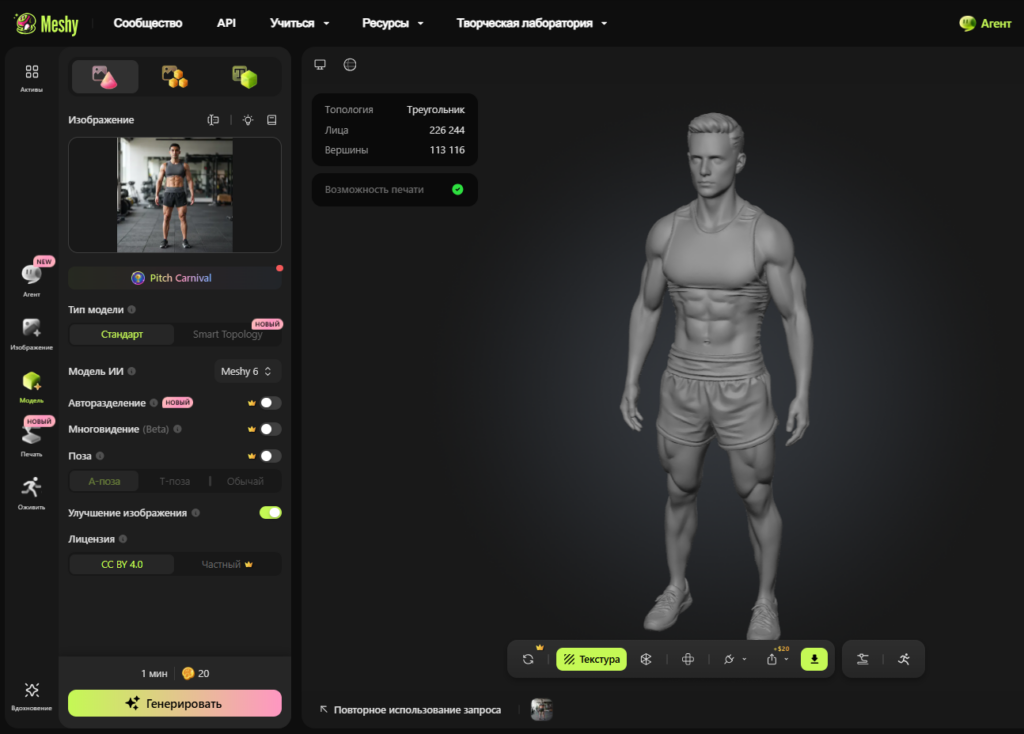This screenshot has height=734, width=1024.
Task: Click the info icon next to Тип модели
Action: coord(132,310)
